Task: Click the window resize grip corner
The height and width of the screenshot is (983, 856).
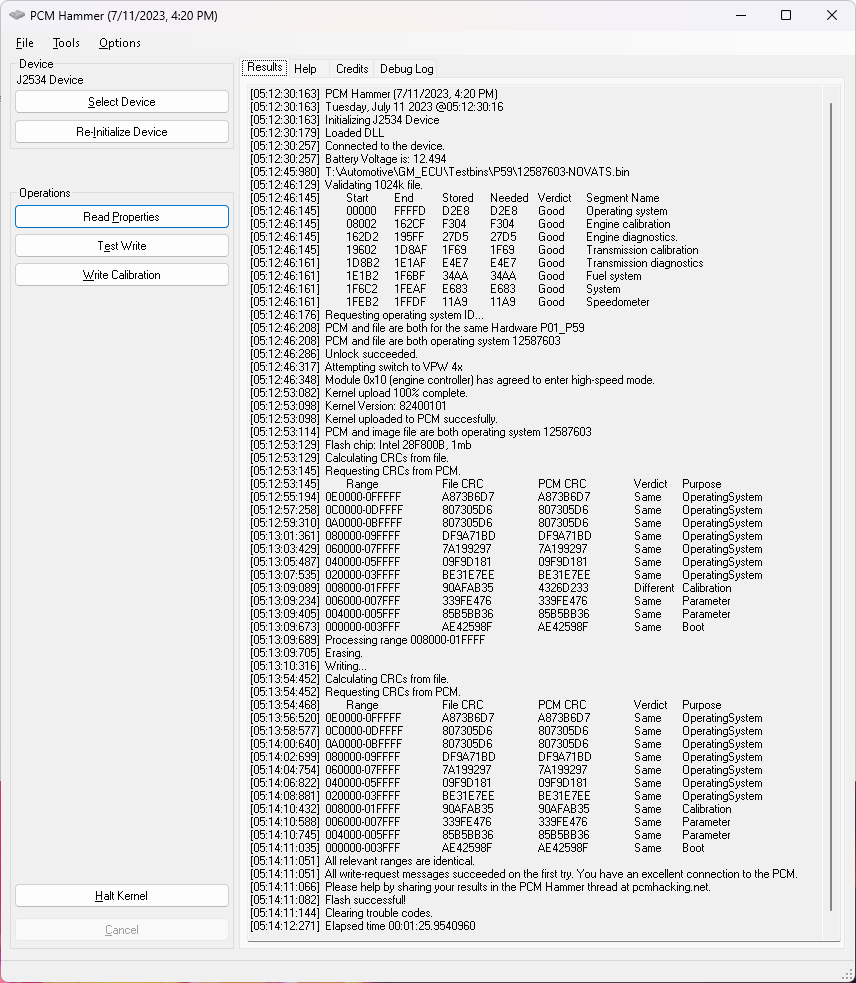Action: coord(847,975)
